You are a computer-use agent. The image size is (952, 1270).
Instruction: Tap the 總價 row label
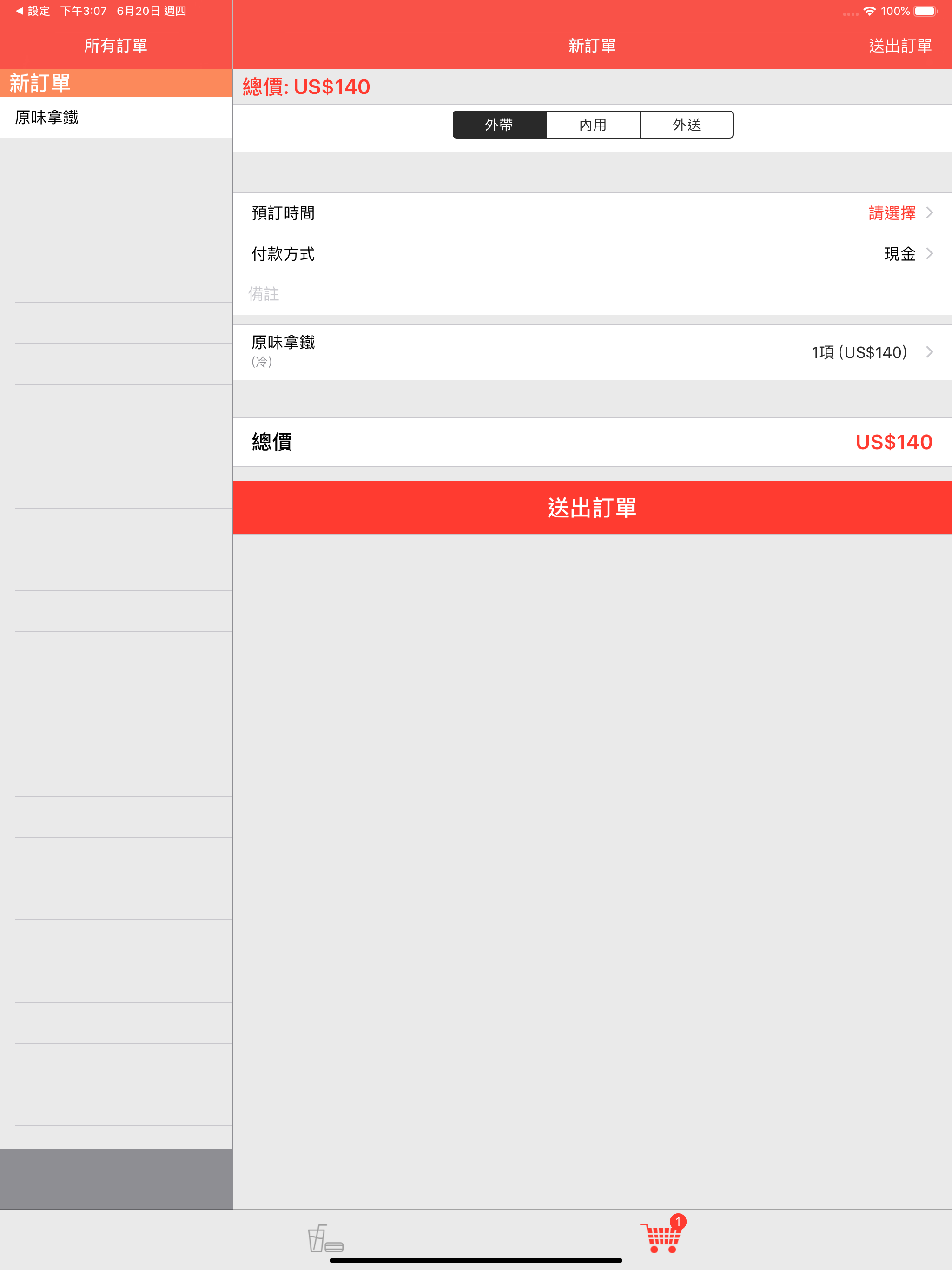tap(272, 442)
